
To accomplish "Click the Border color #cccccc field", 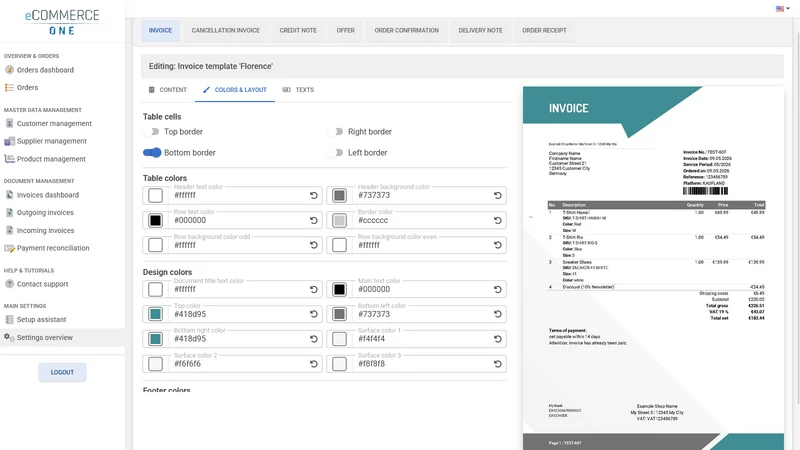I will click(416, 220).
